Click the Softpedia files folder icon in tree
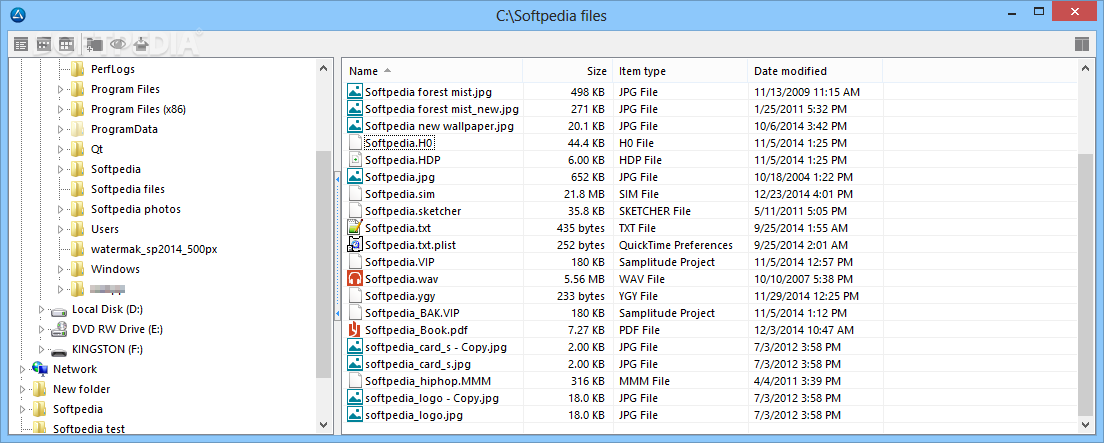This screenshot has width=1104, height=443. (x=77, y=189)
